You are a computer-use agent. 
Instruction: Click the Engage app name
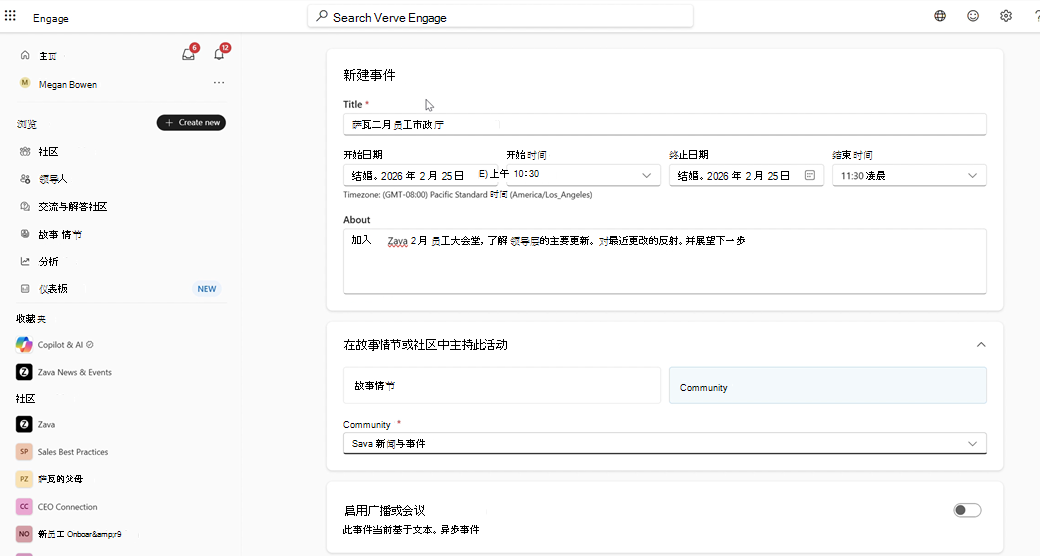point(51,18)
